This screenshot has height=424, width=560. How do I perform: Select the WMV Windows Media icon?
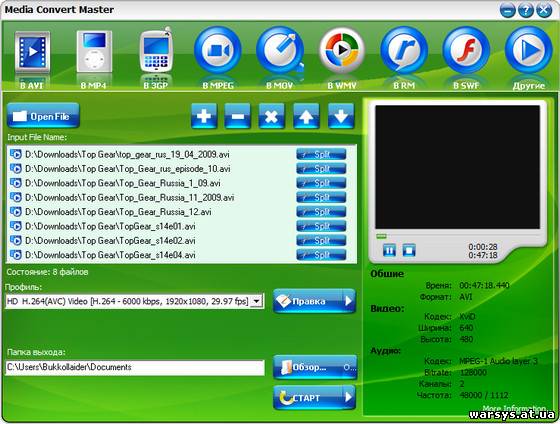coord(342,50)
